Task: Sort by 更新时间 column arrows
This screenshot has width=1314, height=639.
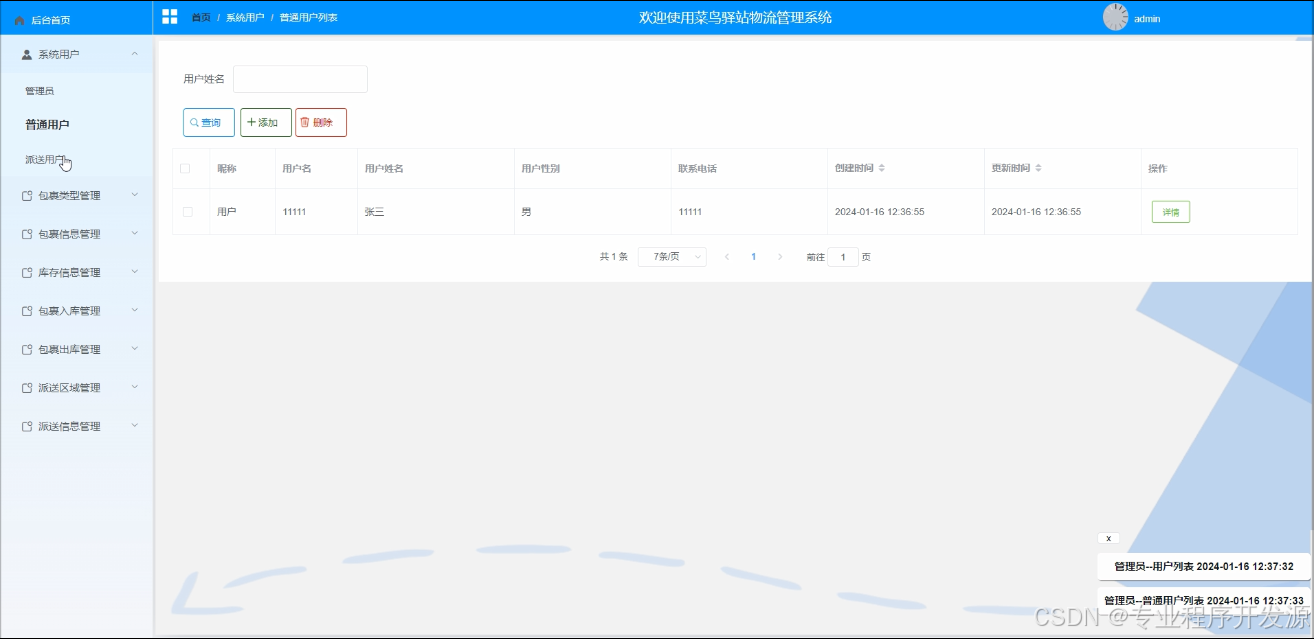Action: tap(1038, 168)
